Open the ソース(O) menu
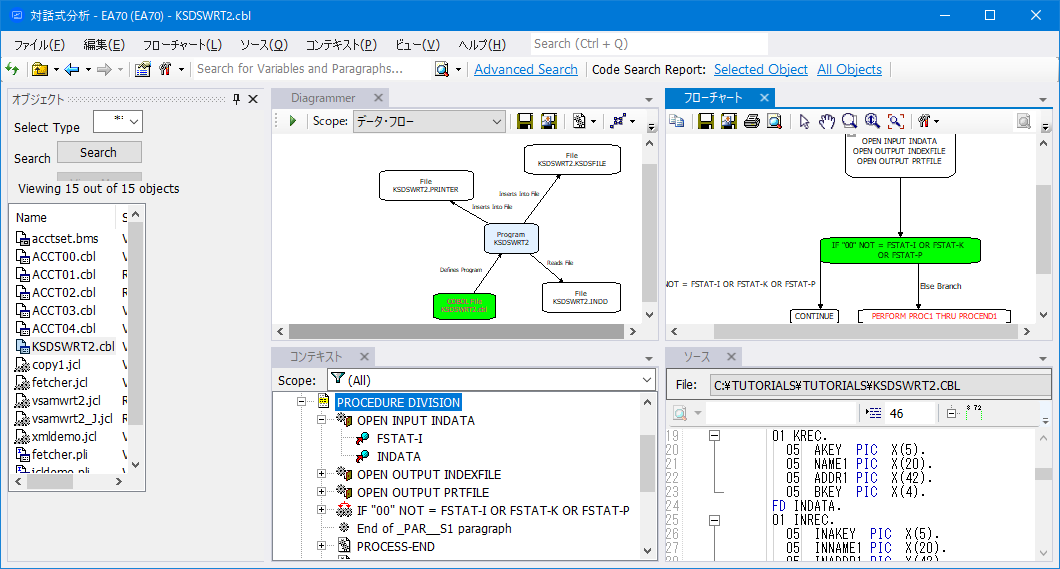Viewport: 1060px width, 569px height. pos(264,45)
